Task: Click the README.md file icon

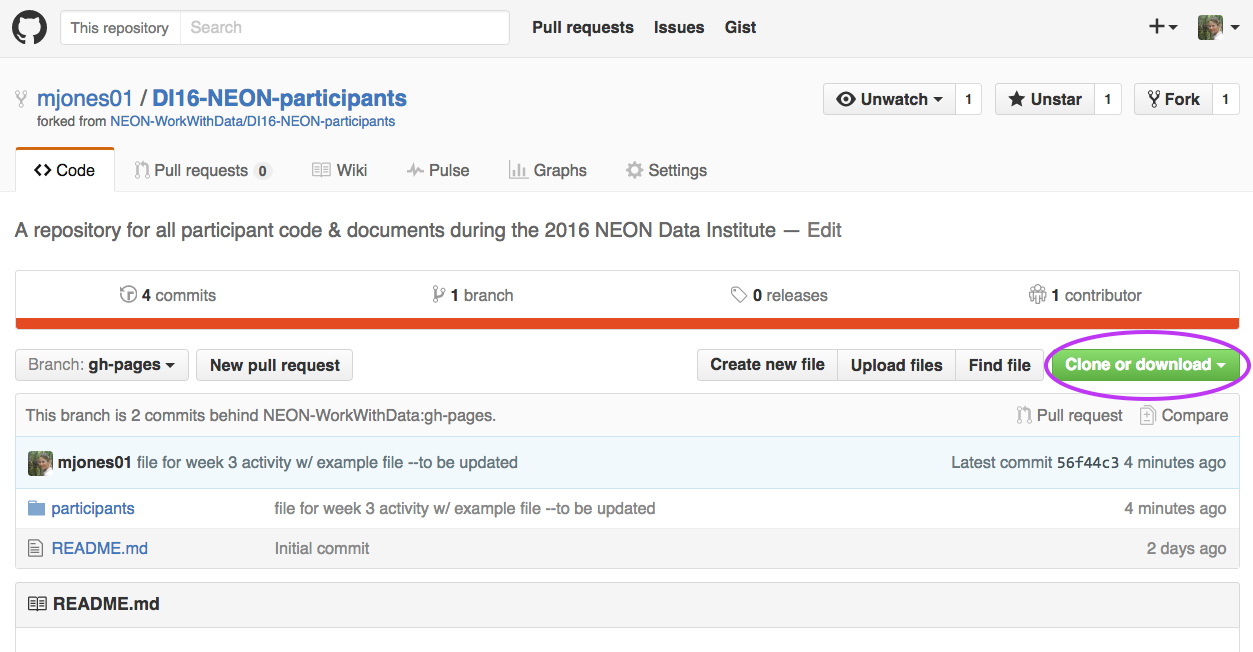Action: point(36,548)
